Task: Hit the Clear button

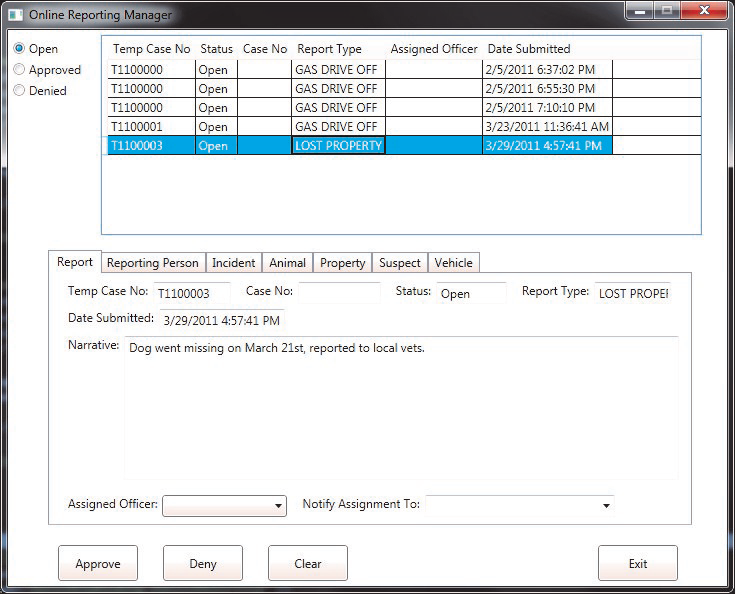Action: click(x=308, y=564)
